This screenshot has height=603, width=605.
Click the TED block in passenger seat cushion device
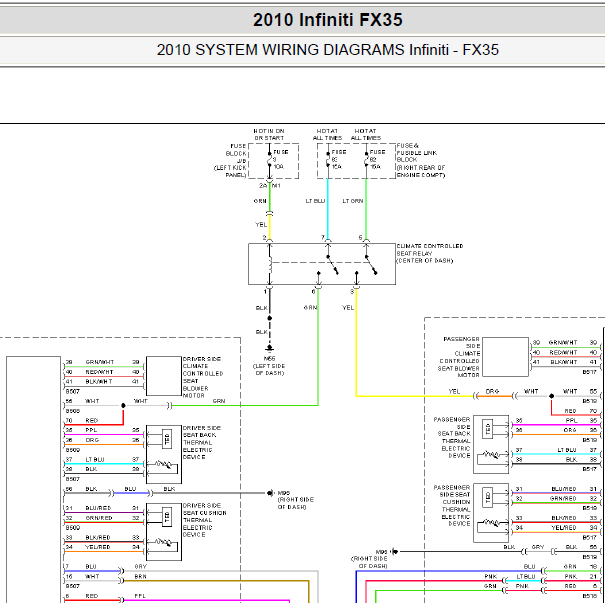(488, 497)
